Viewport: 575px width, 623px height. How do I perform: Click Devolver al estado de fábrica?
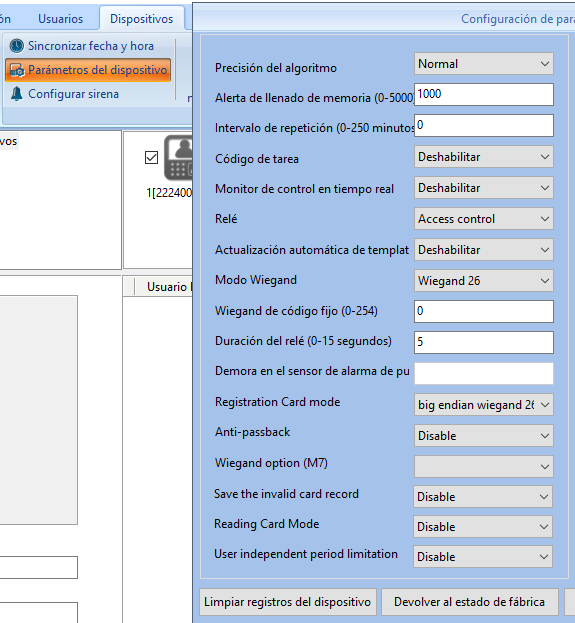point(469,602)
